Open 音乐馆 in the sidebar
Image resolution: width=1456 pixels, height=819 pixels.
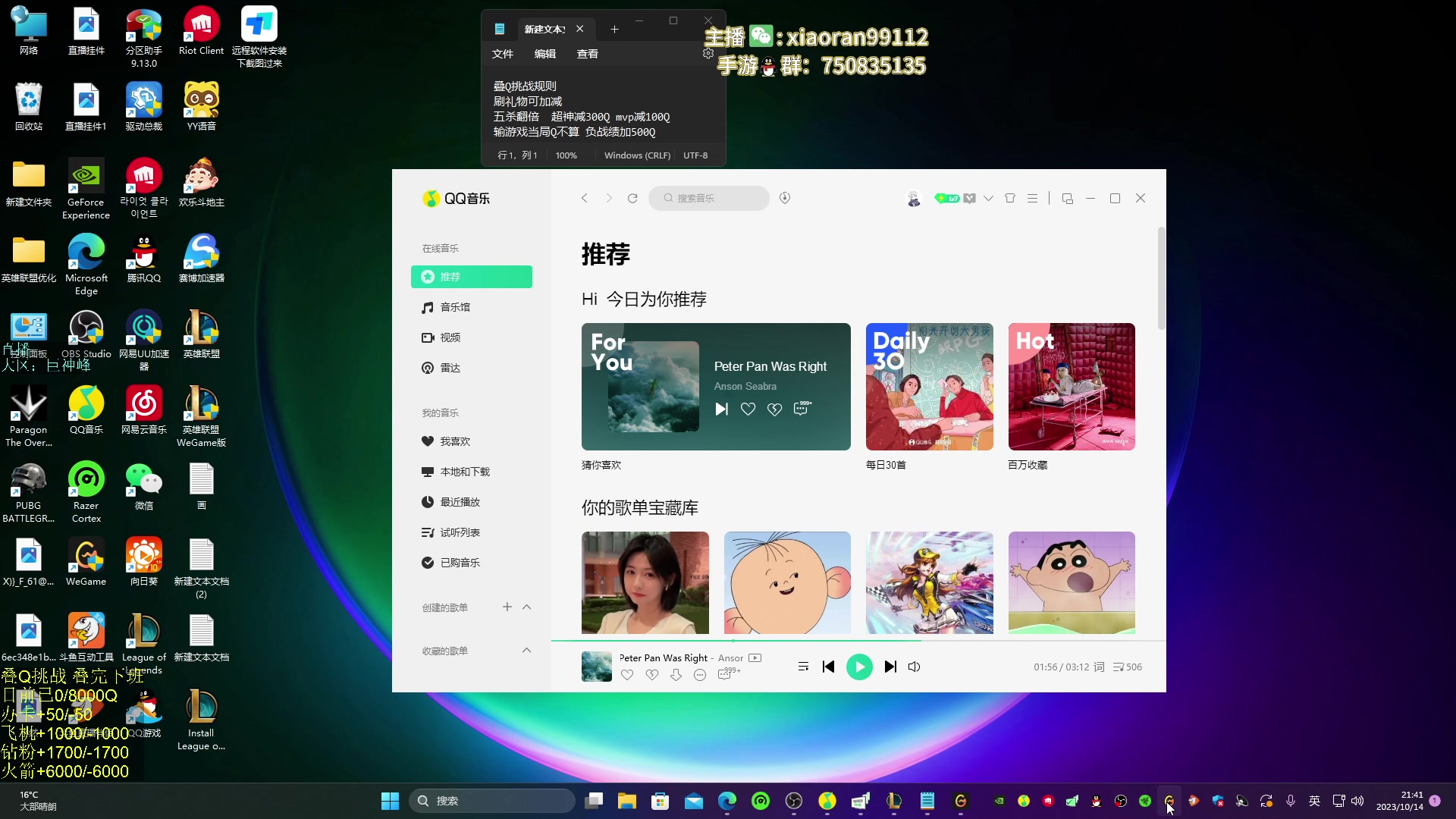click(x=472, y=307)
